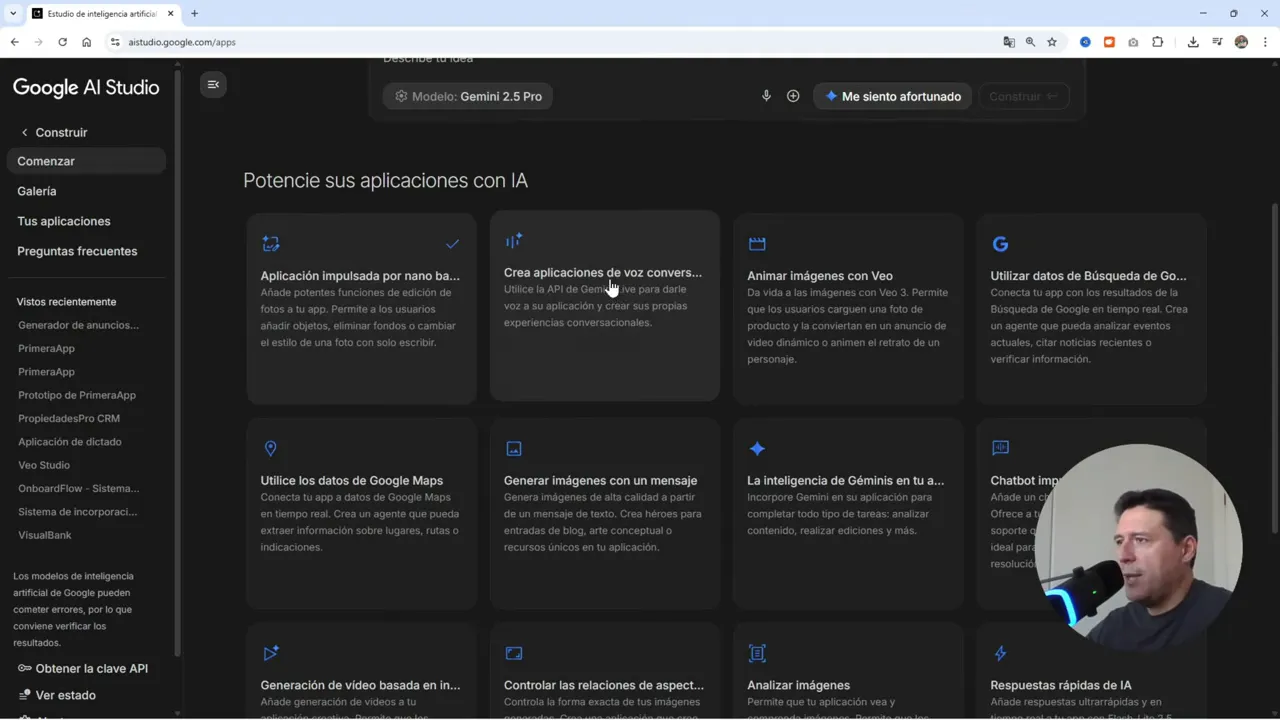Select the microphone icon to dictate idea
Screen dimensions: 1280x720
766,96
